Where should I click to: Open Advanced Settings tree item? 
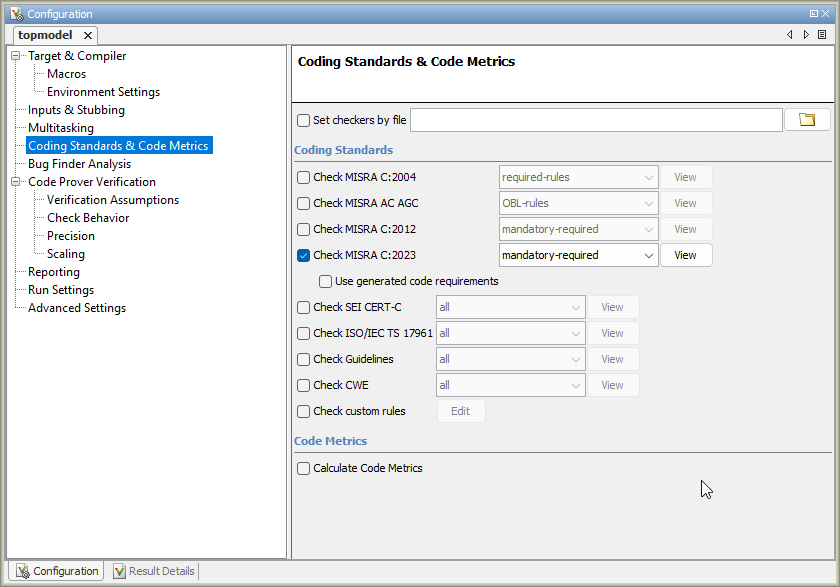click(x=77, y=308)
